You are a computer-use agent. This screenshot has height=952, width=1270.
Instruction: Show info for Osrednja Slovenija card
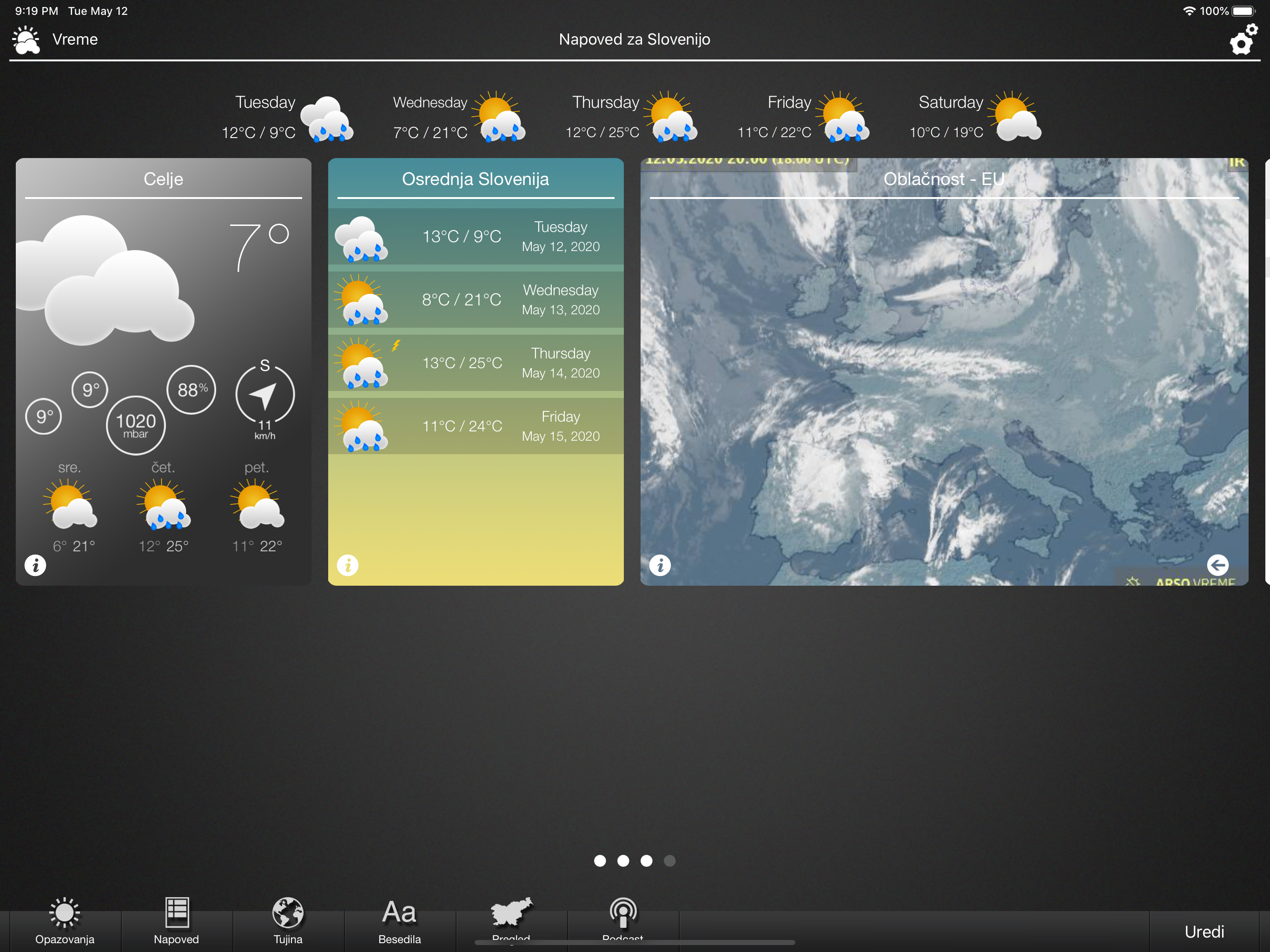click(348, 565)
